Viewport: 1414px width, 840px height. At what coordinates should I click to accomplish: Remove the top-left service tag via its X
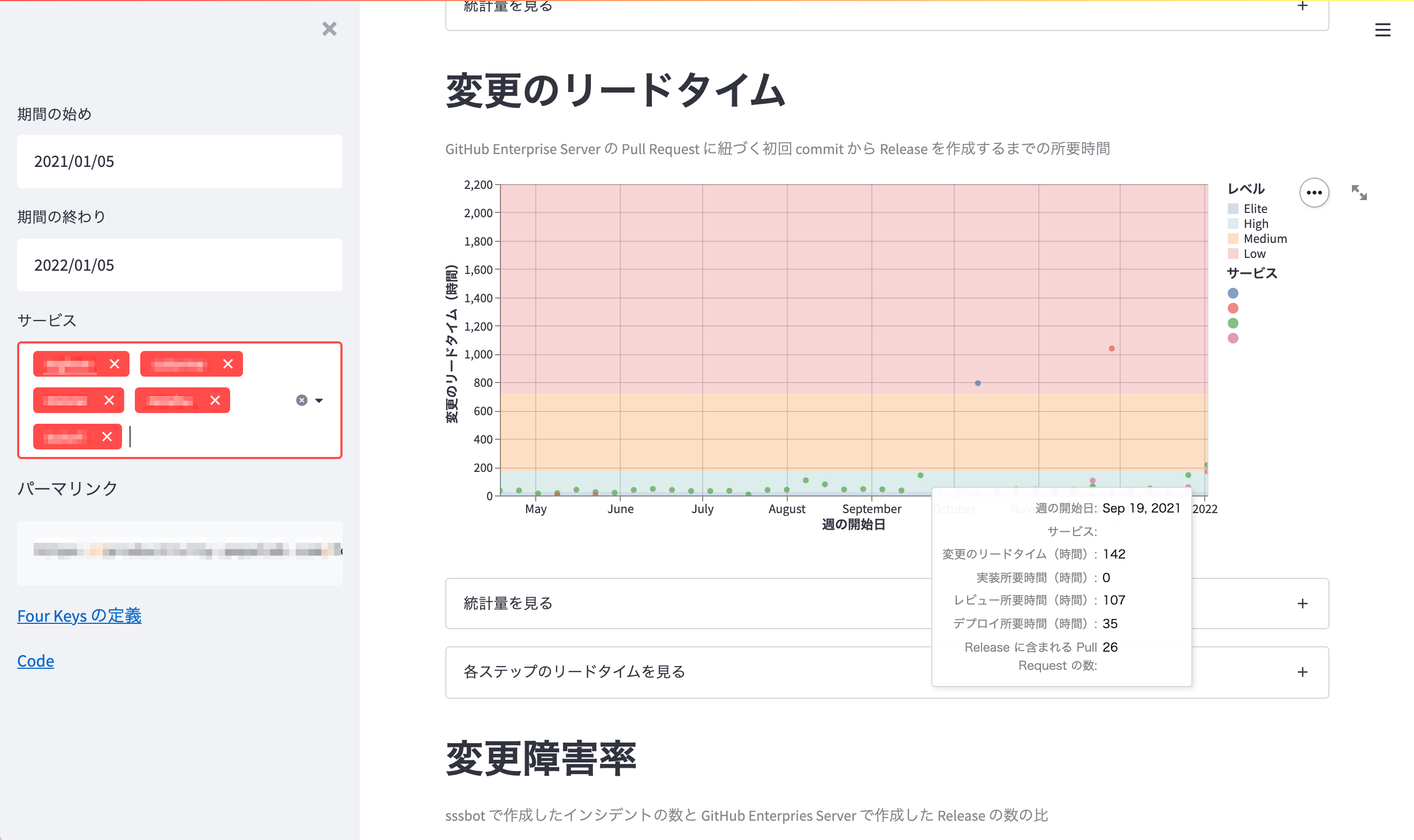pos(116,364)
